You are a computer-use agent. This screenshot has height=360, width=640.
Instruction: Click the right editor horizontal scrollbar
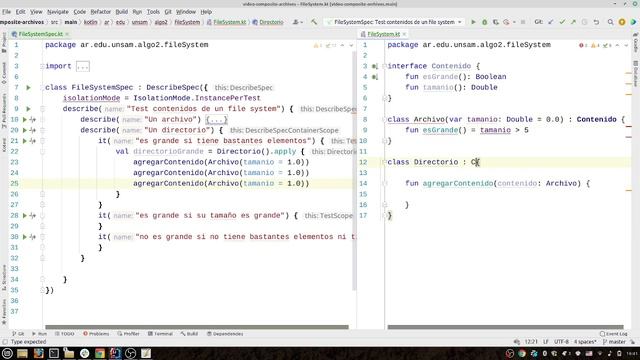click(505, 327)
